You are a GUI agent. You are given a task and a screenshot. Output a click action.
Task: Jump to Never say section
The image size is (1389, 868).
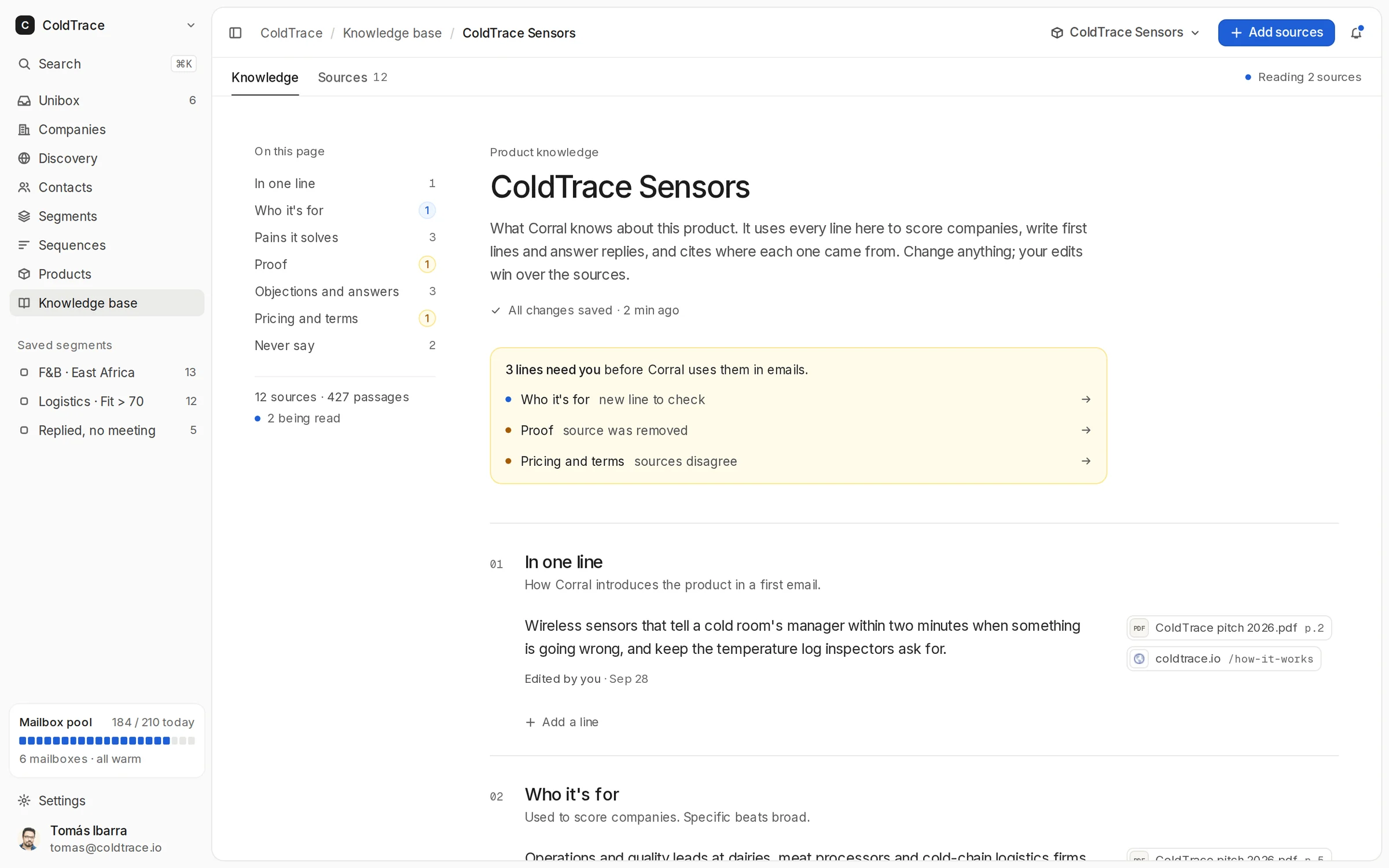pos(345,346)
